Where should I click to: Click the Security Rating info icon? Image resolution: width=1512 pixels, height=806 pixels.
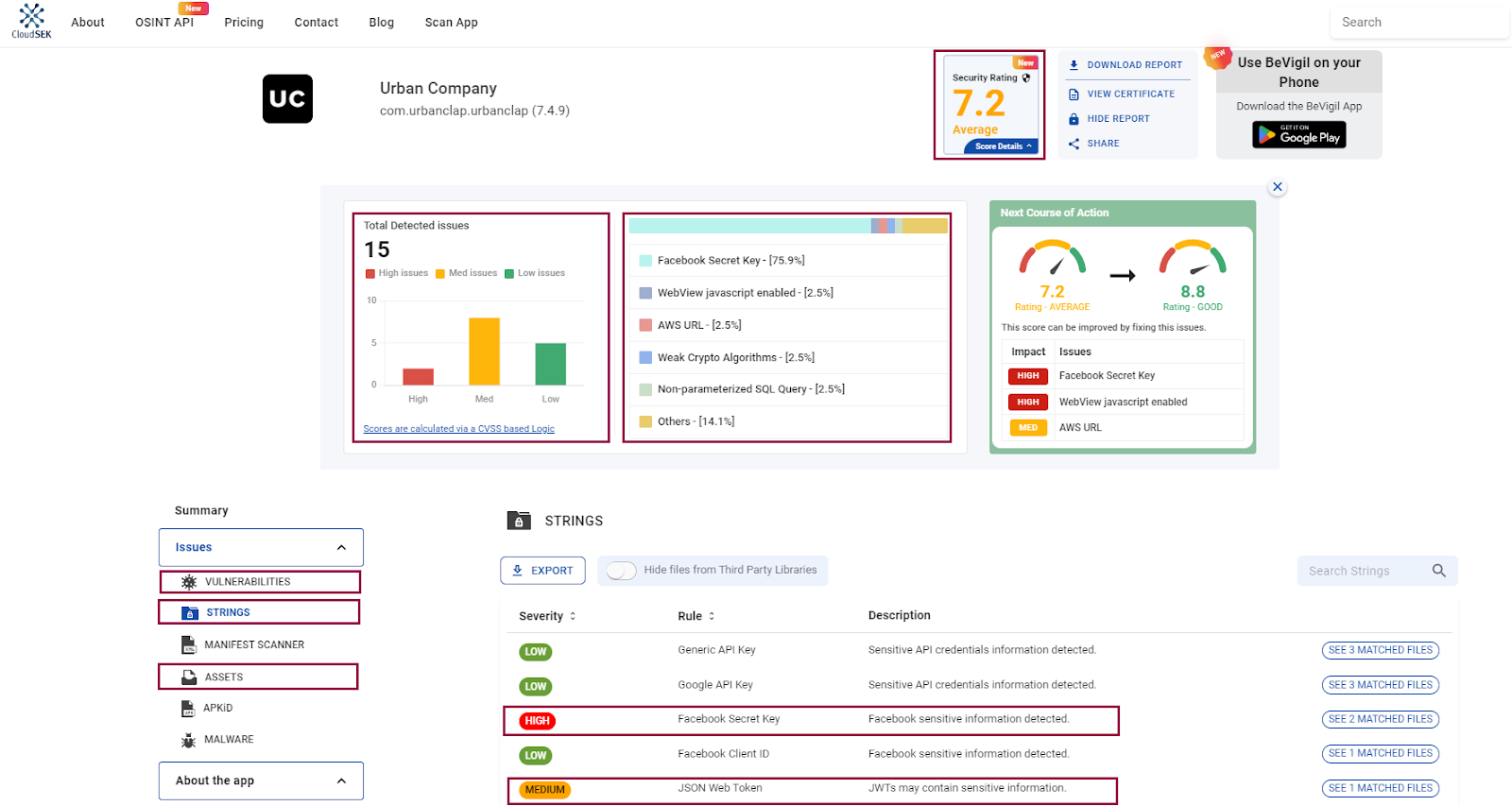(x=1026, y=77)
